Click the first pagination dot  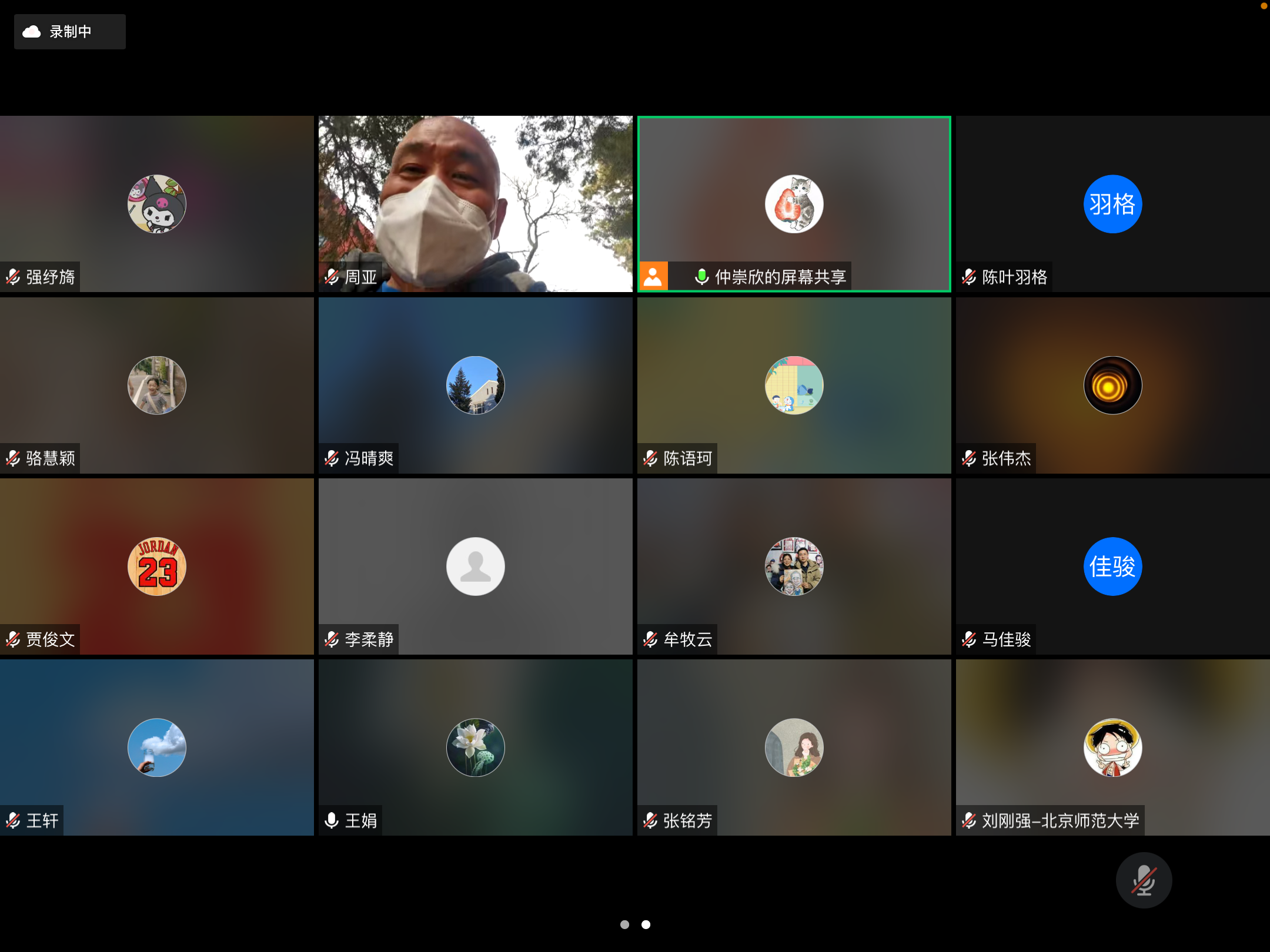click(x=624, y=924)
